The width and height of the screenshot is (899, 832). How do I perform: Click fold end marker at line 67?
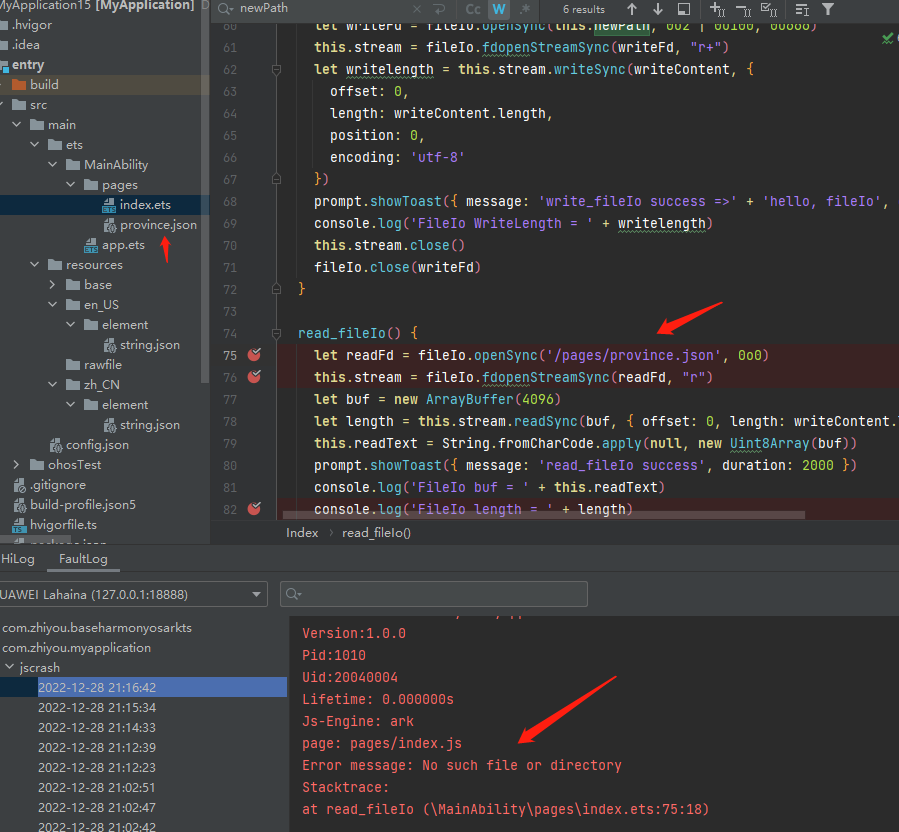click(x=276, y=179)
